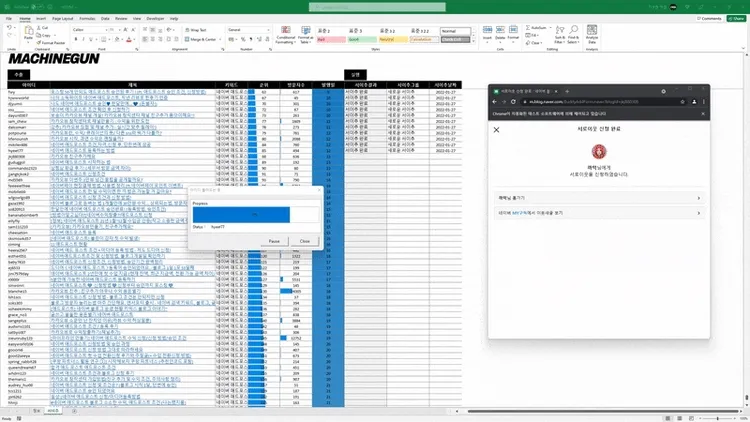The image size is (750, 422).
Task: Select the Format Painter tool
Action: pyautogui.click(x=52, y=44)
